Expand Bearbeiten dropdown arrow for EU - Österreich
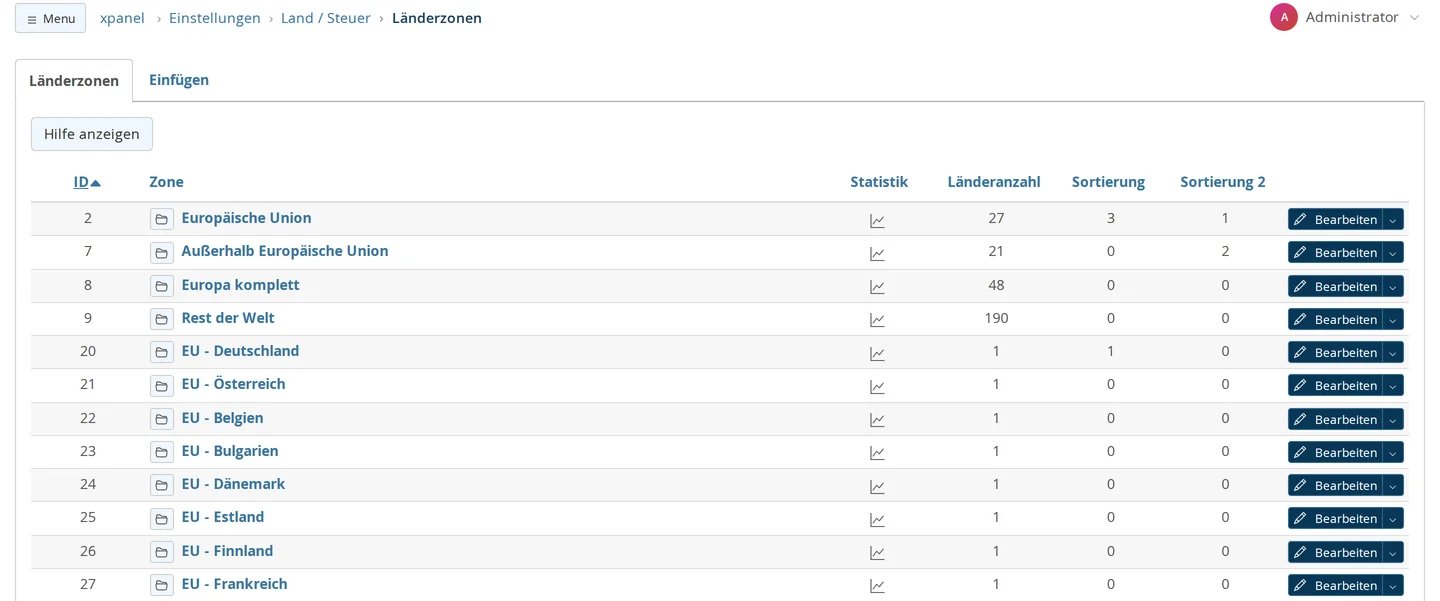The width and height of the screenshot is (1440, 601). pyautogui.click(x=1393, y=385)
